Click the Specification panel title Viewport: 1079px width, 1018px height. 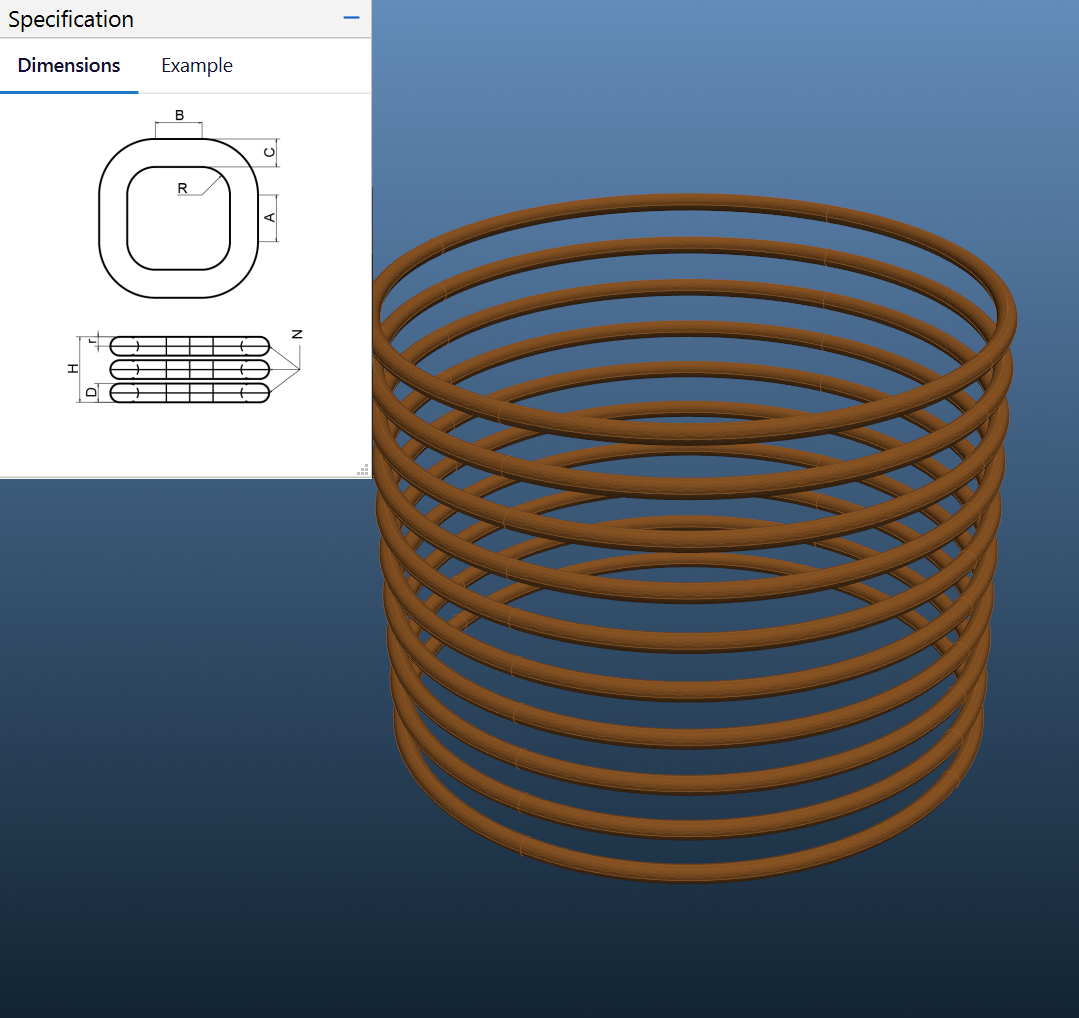(71, 19)
